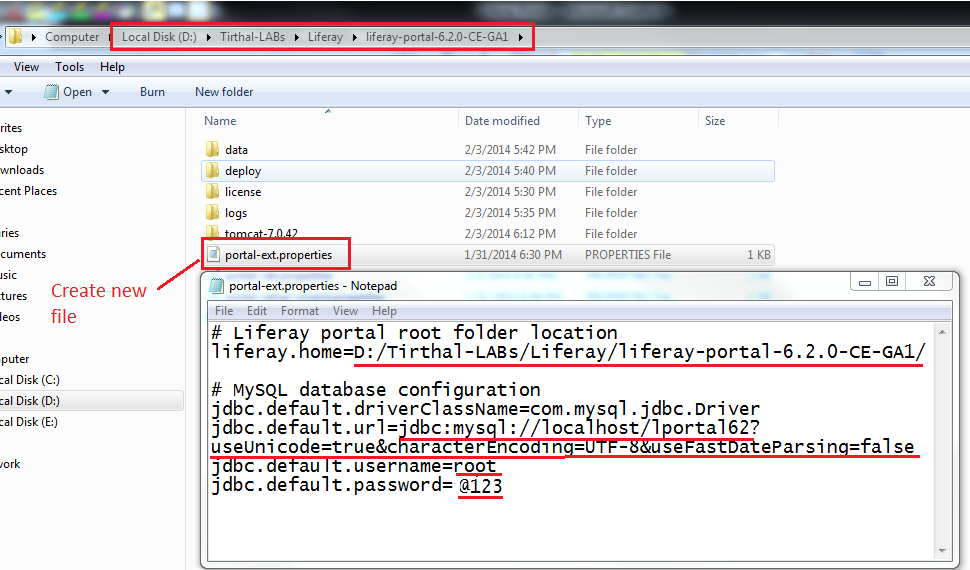Image resolution: width=970 pixels, height=570 pixels.
Task: Click in the liferay.home line of Notepad
Action: (x=568, y=352)
